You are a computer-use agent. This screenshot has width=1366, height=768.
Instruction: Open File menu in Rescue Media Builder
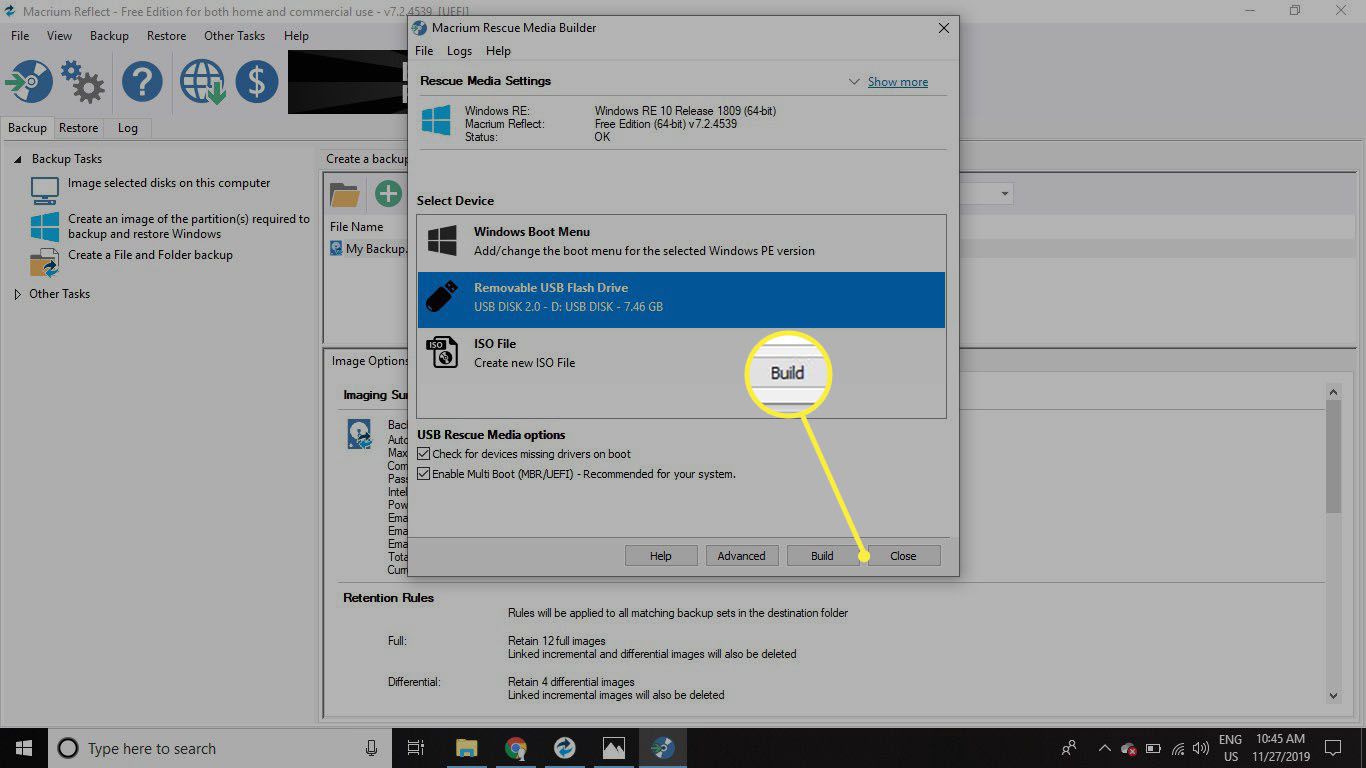click(424, 51)
